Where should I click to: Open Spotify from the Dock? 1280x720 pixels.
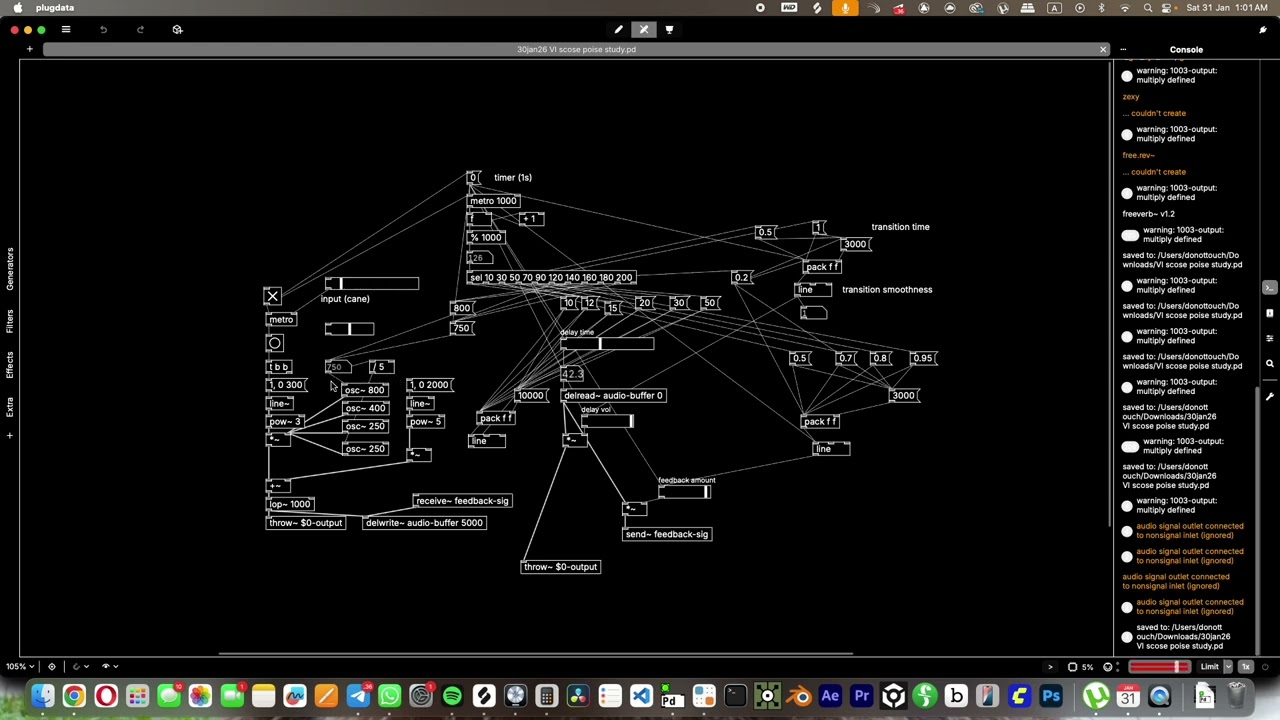coord(452,696)
